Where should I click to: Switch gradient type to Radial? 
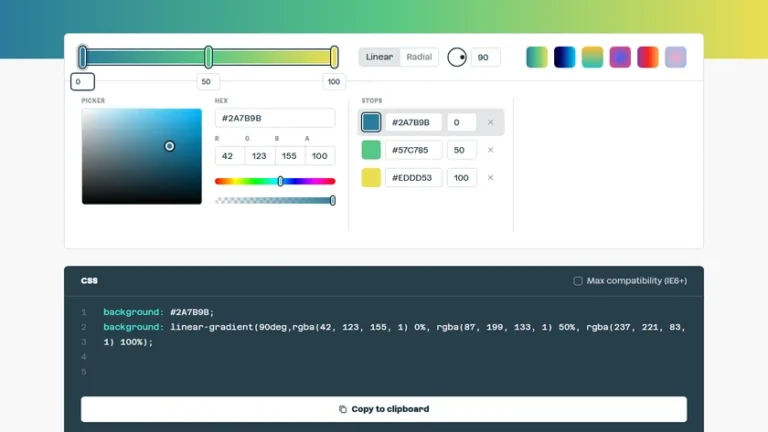419,57
